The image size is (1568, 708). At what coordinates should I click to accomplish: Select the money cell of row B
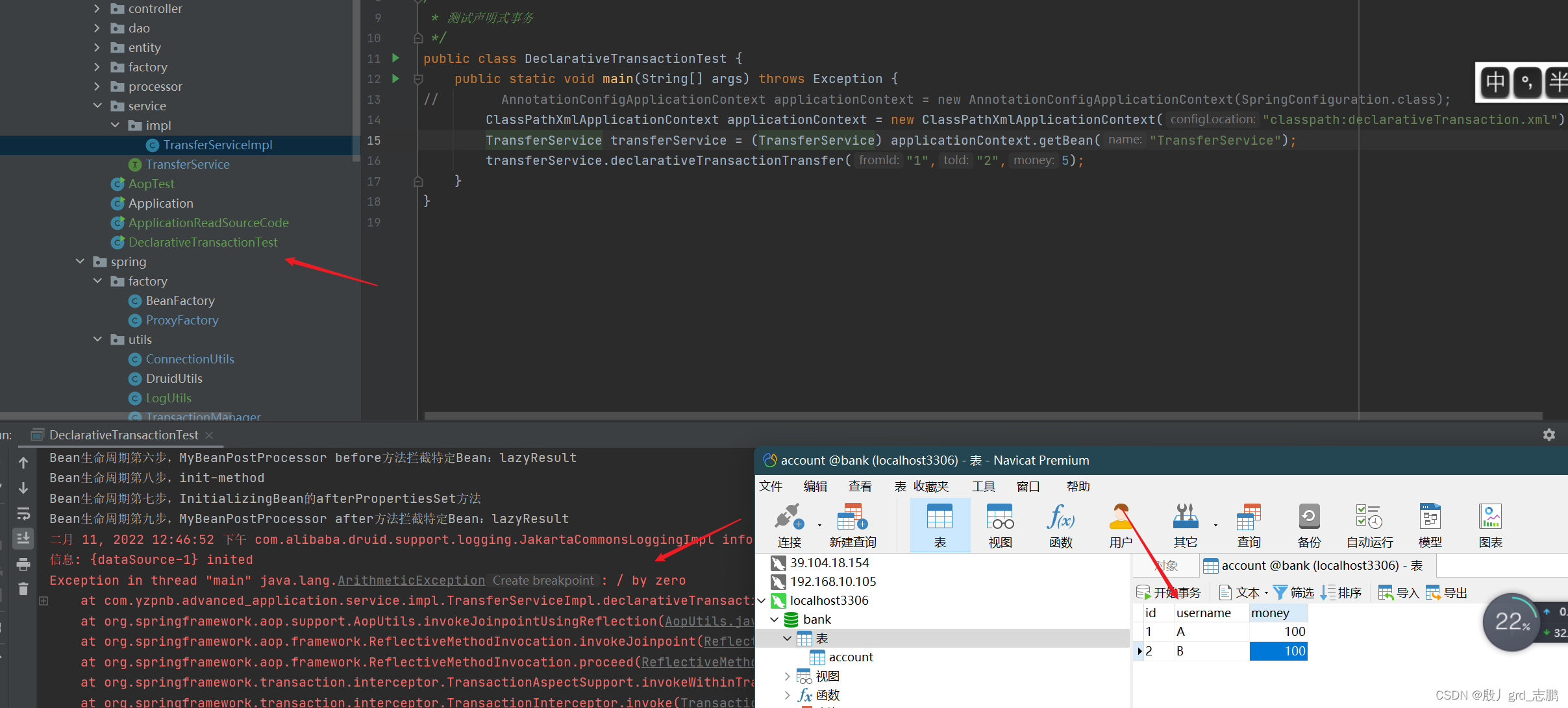[1278, 651]
